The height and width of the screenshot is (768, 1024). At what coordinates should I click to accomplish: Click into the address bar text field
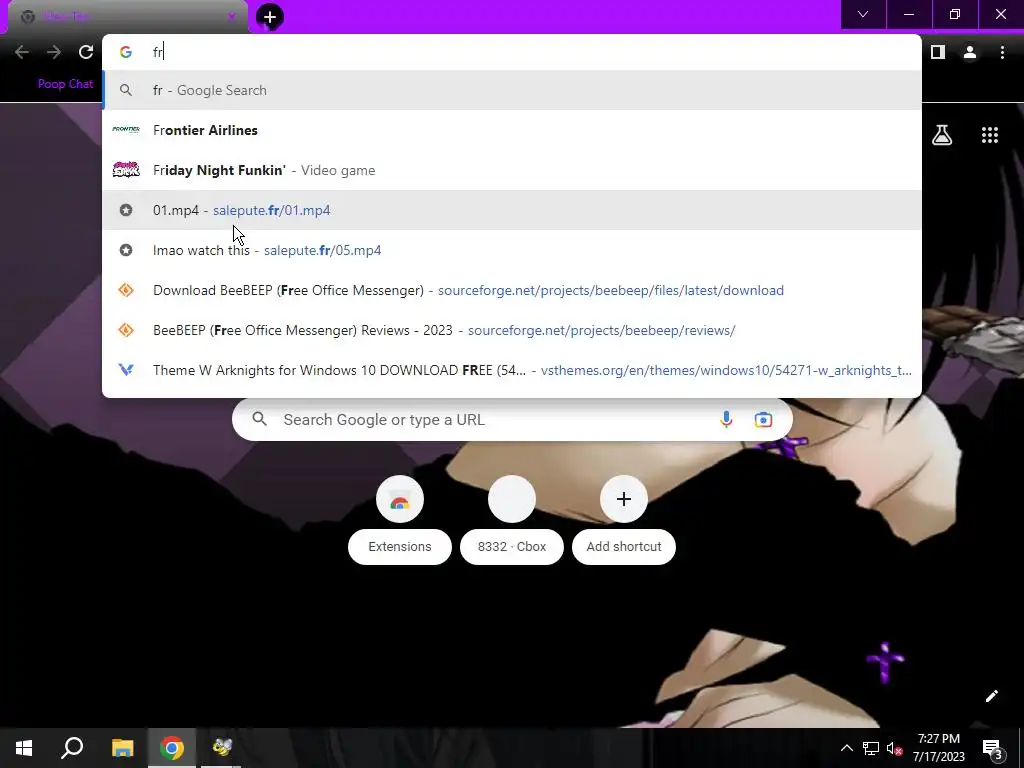(512, 52)
